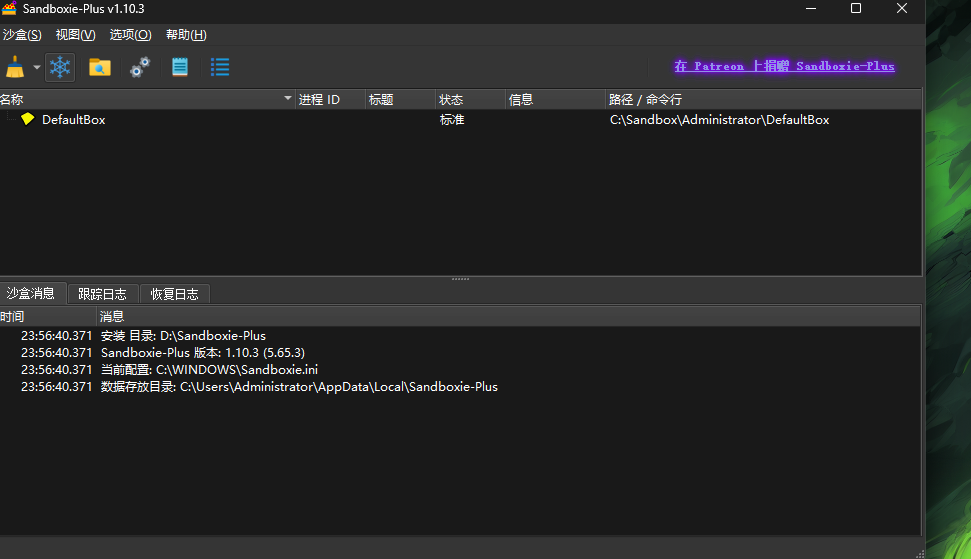971x559 pixels.
Task: Open the 沙盒(S) menu
Action: point(22,35)
